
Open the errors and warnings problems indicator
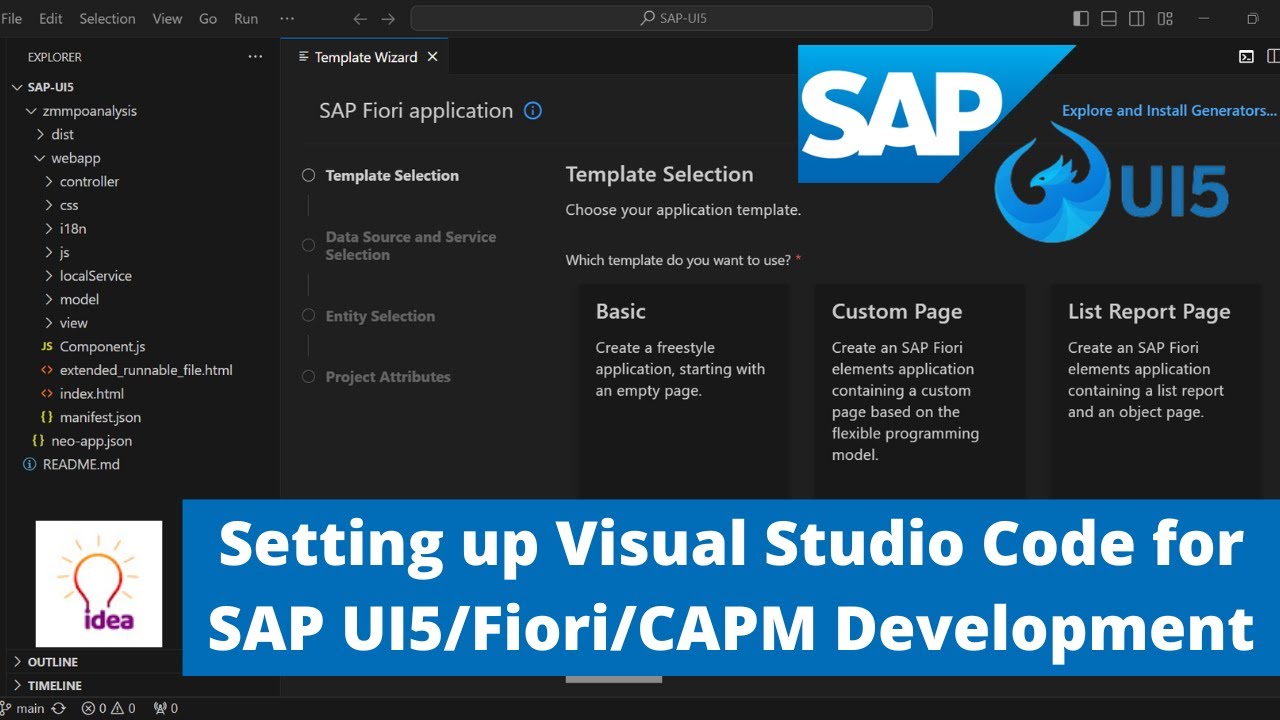(109, 708)
